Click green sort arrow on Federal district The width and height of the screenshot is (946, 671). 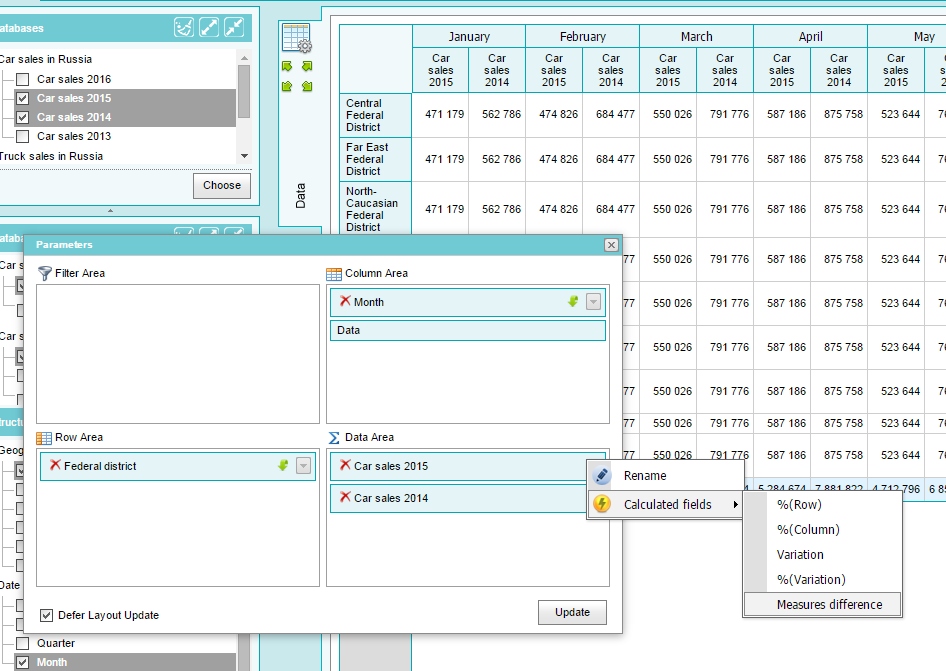(x=283, y=465)
